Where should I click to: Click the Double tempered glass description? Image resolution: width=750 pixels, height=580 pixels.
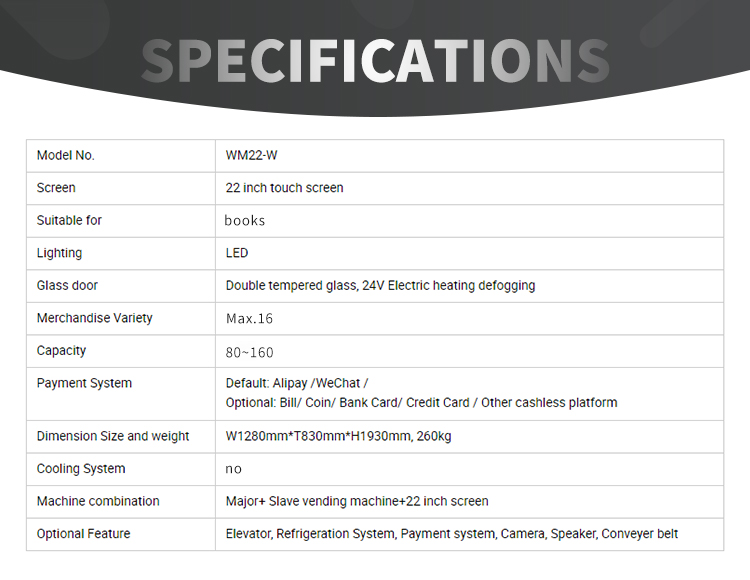pyautogui.click(x=380, y=285)
